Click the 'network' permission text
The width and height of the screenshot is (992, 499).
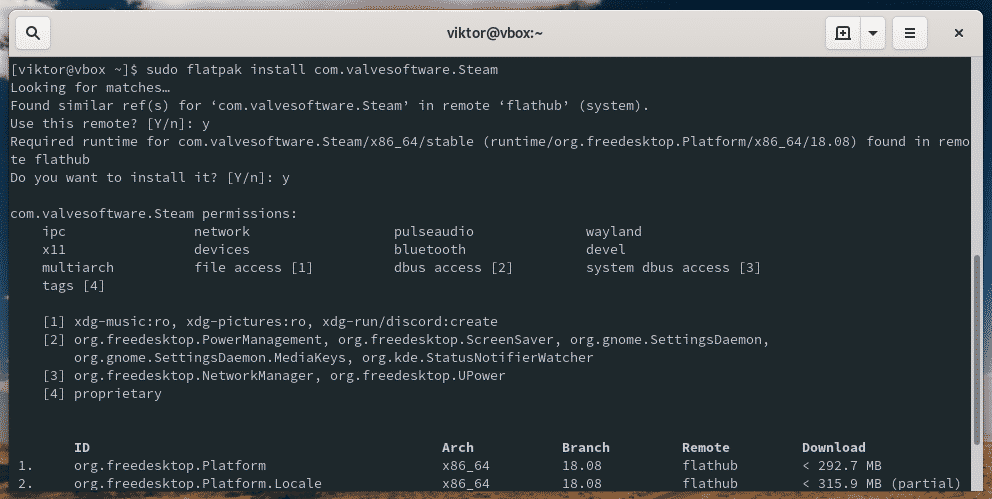click(222, 231)
